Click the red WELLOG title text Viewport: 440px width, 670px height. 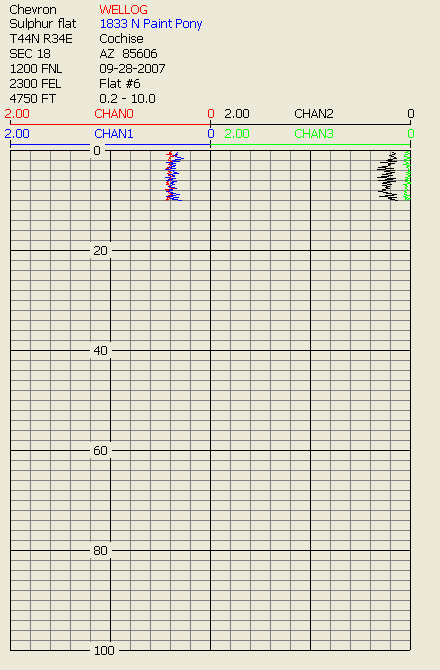(x=123, y=9)
